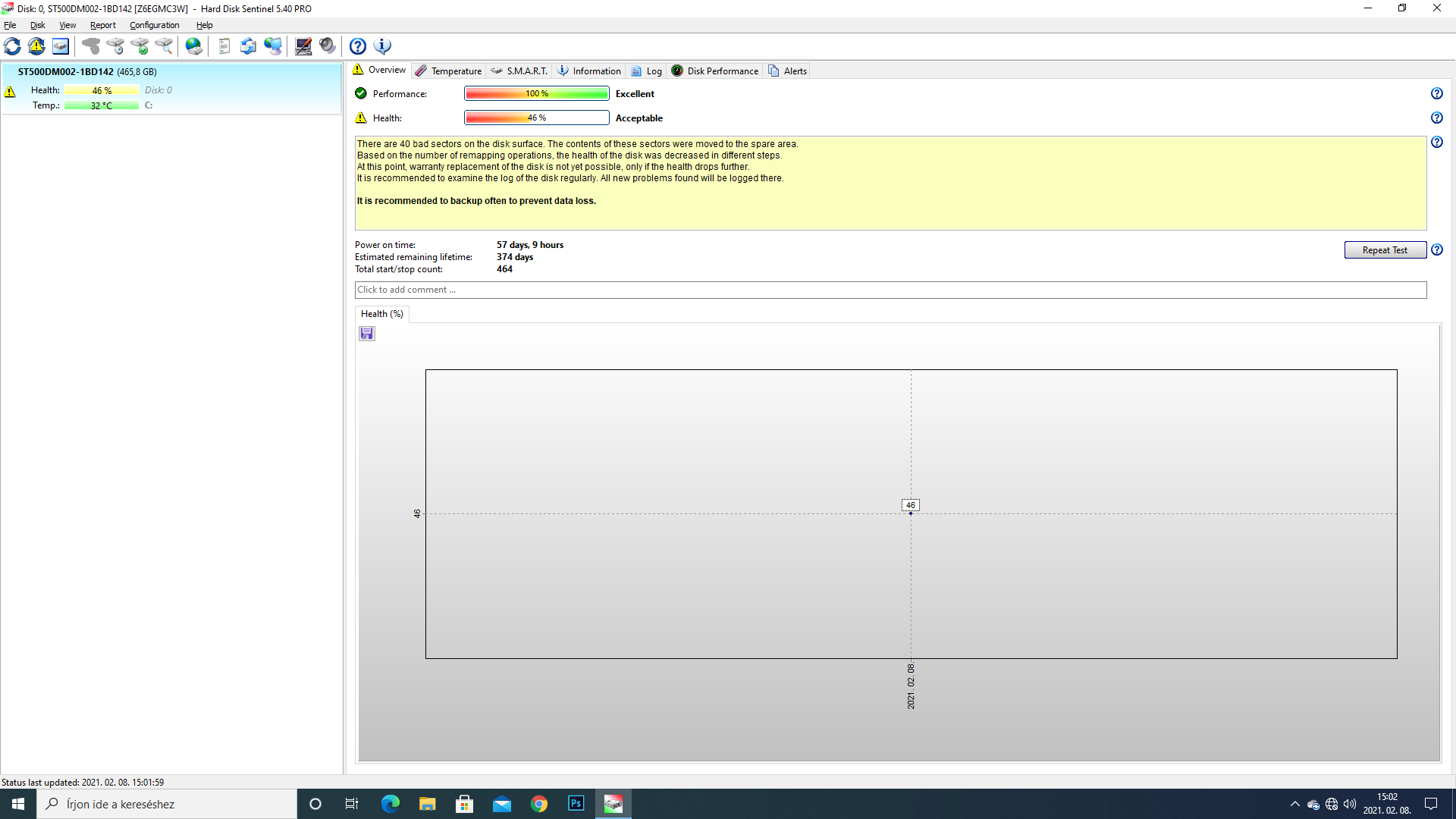Click the sidebar Temp 32 °C green bar

(x=102, y=105)
